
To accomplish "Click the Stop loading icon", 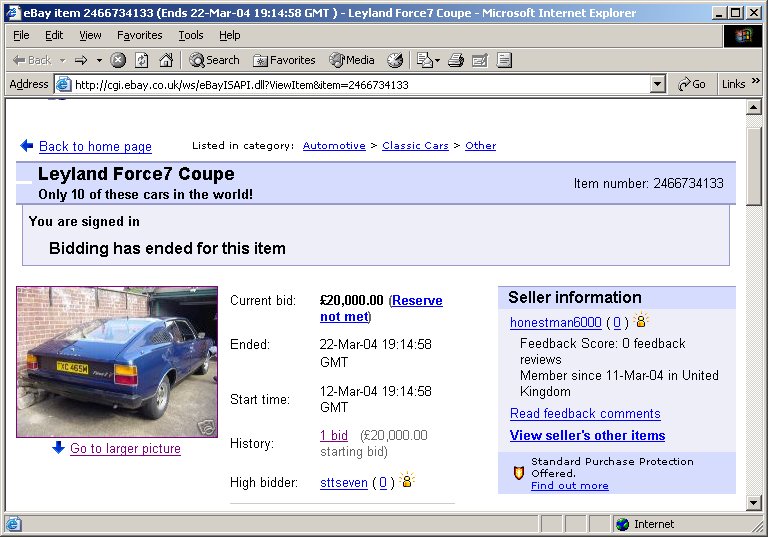I will pyautogui.click(x=118, y=60).
